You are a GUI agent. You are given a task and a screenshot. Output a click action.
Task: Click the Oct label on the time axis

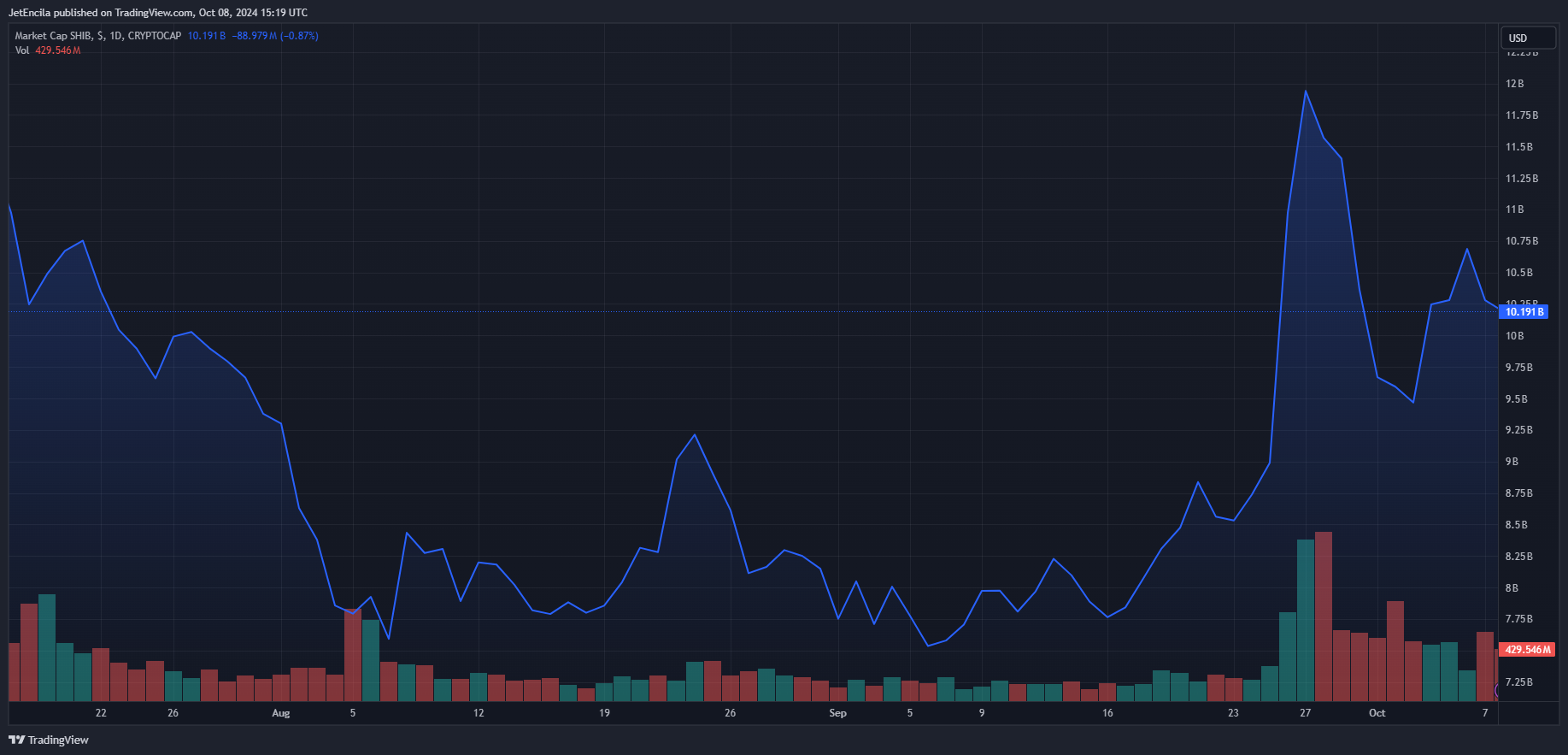(x=1377, y=713)
